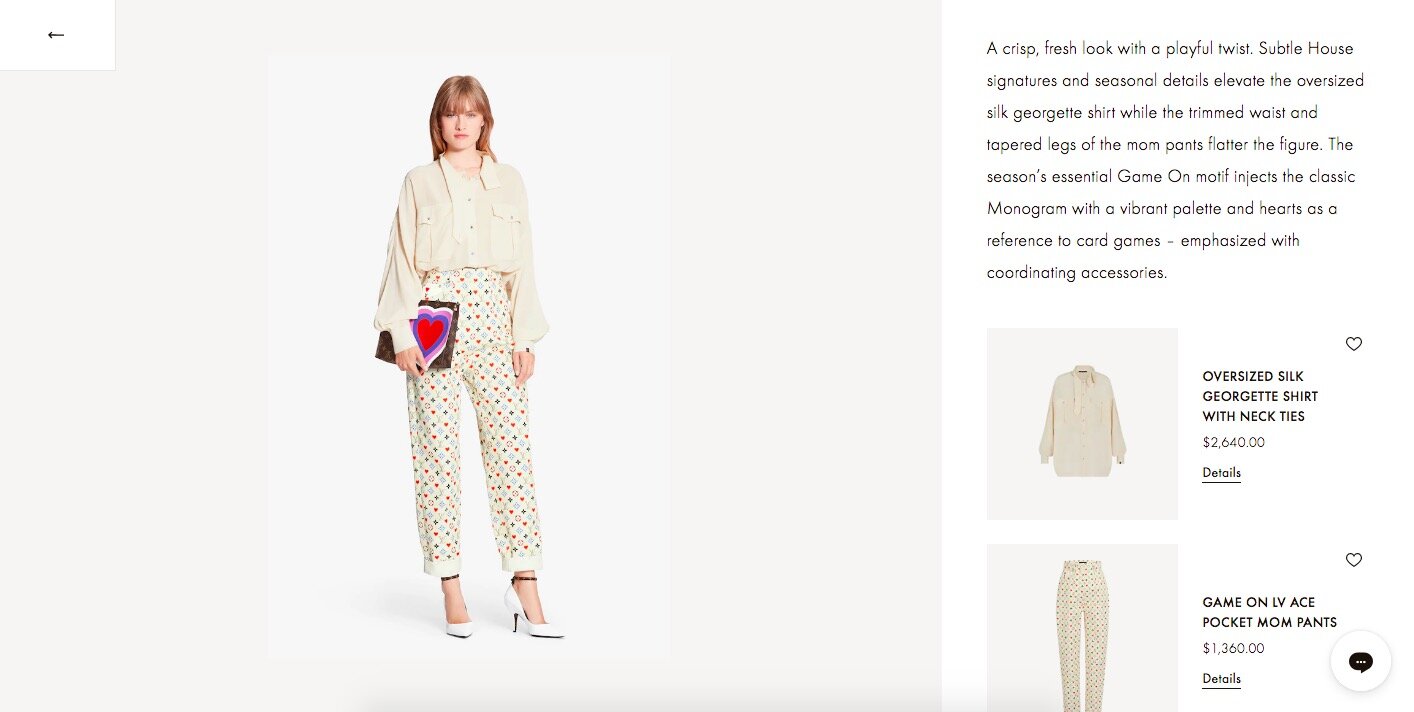Click the patterned pants worn by model
This screenshot has width=1414, height=712.
coord(474,420)
